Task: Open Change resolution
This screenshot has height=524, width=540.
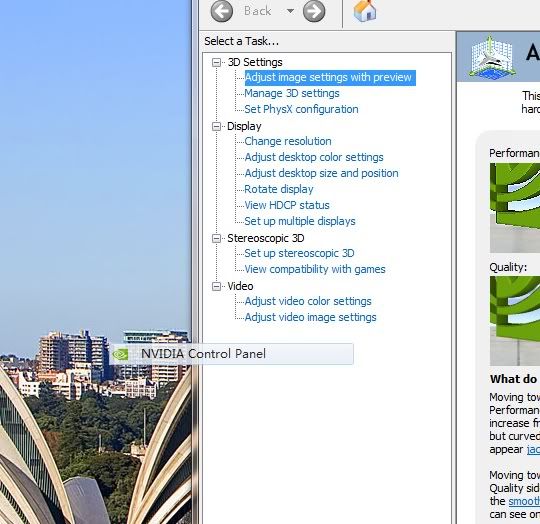Action: [x=288, y=141]
